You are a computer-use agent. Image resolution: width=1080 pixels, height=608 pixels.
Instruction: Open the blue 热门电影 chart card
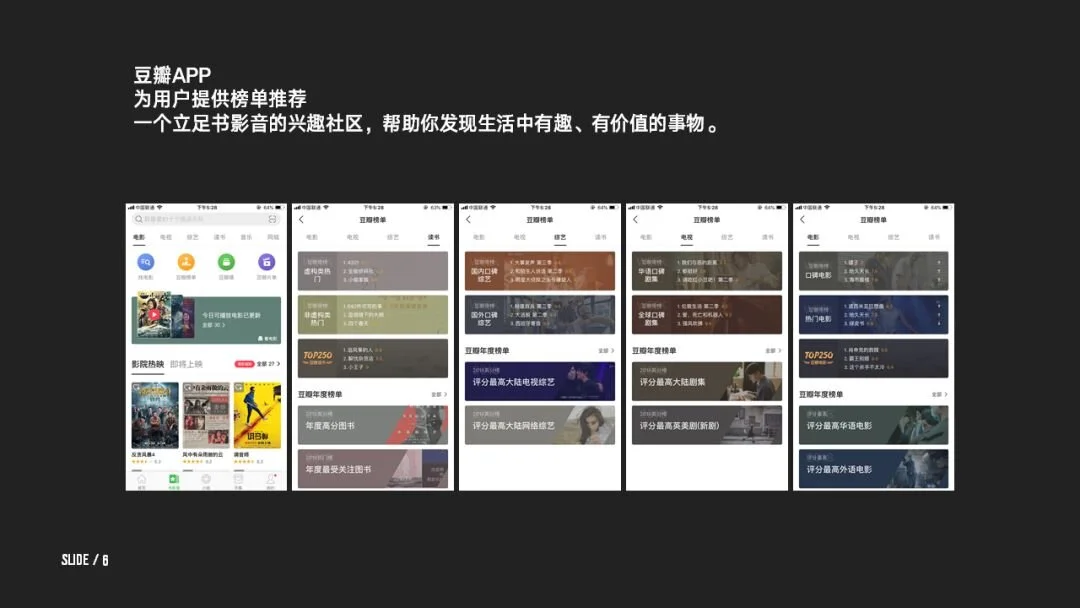873,315
